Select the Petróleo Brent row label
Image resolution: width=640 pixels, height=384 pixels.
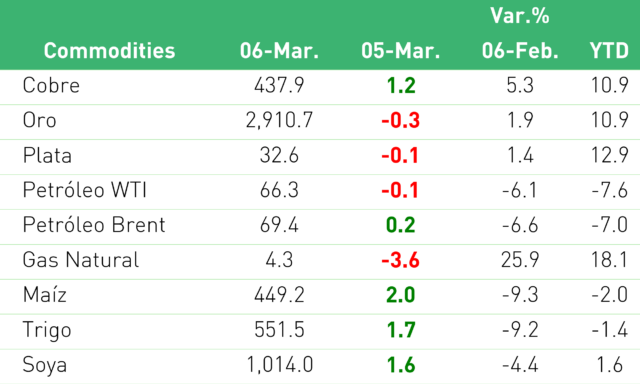(94, 225)
